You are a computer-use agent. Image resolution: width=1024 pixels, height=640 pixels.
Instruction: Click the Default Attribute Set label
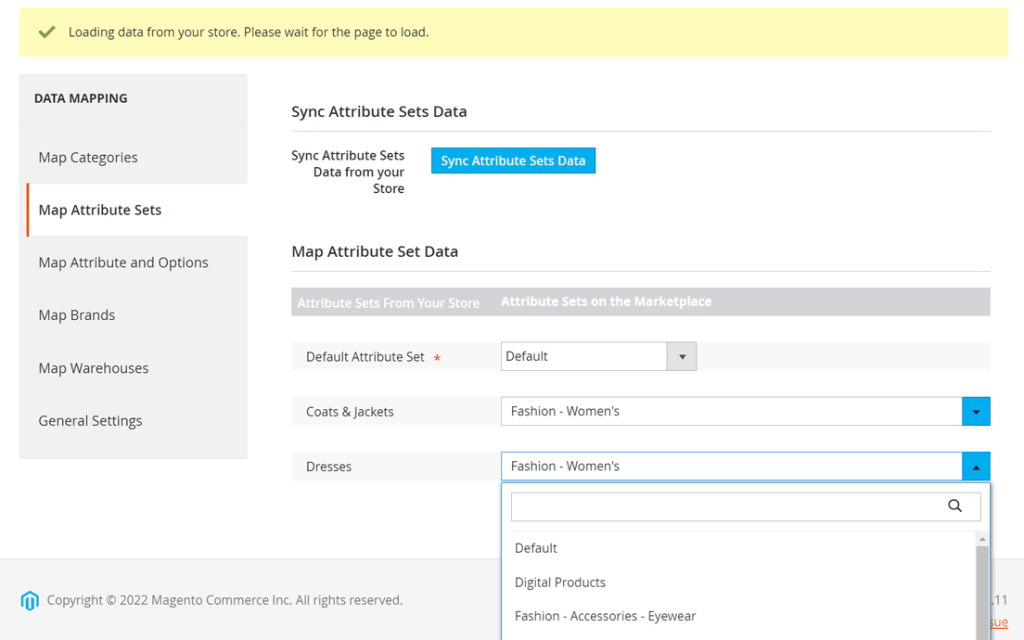tap(365, 357)
